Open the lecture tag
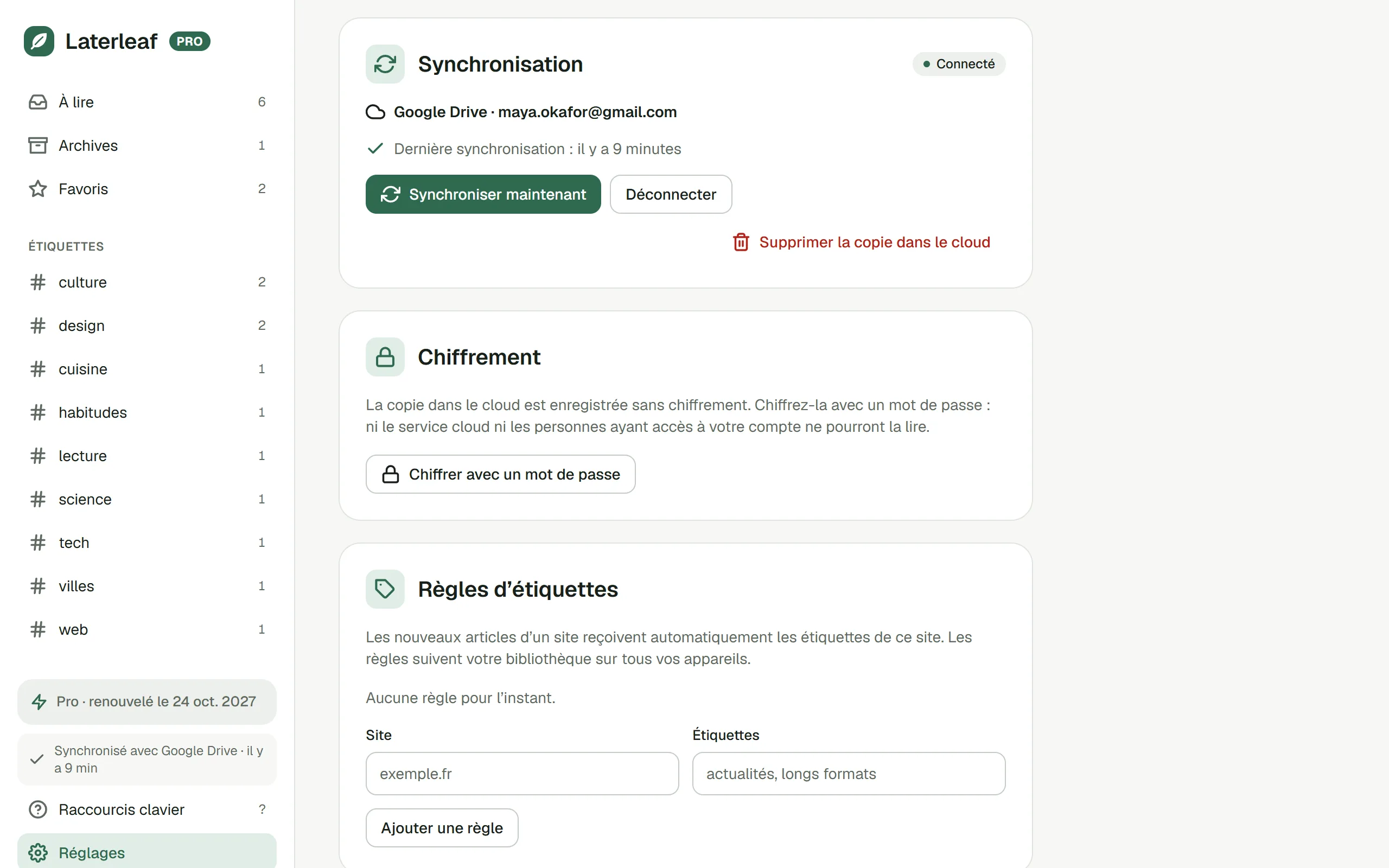The width and height of the screenshot is (1389, 868). point(147,456)
